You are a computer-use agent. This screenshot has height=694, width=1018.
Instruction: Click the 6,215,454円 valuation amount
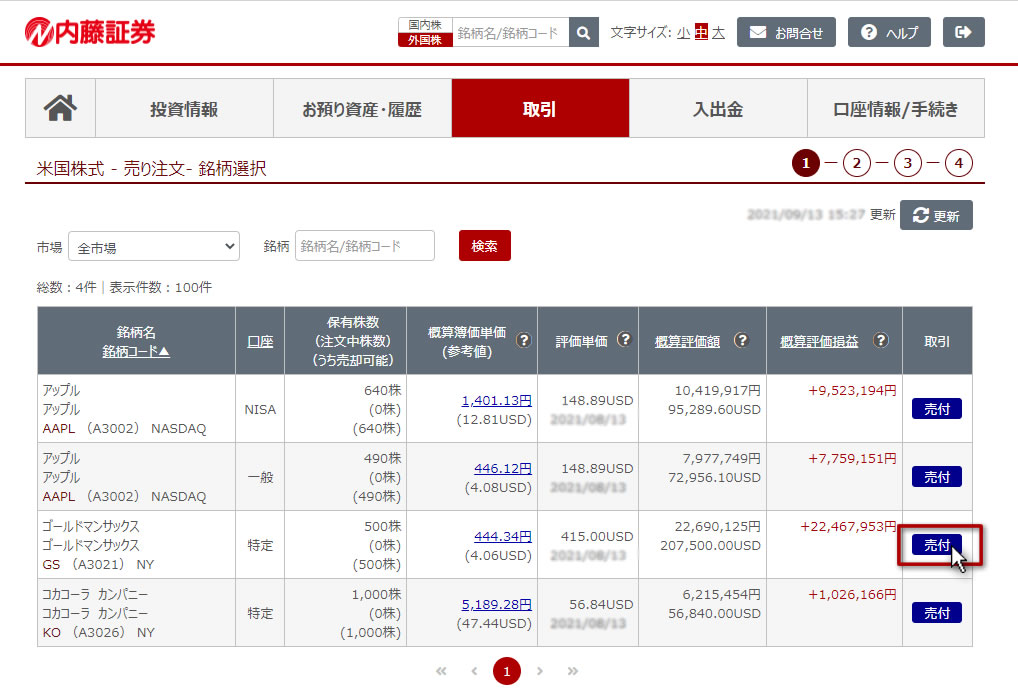pyautogui.click(x=721, y=594)
